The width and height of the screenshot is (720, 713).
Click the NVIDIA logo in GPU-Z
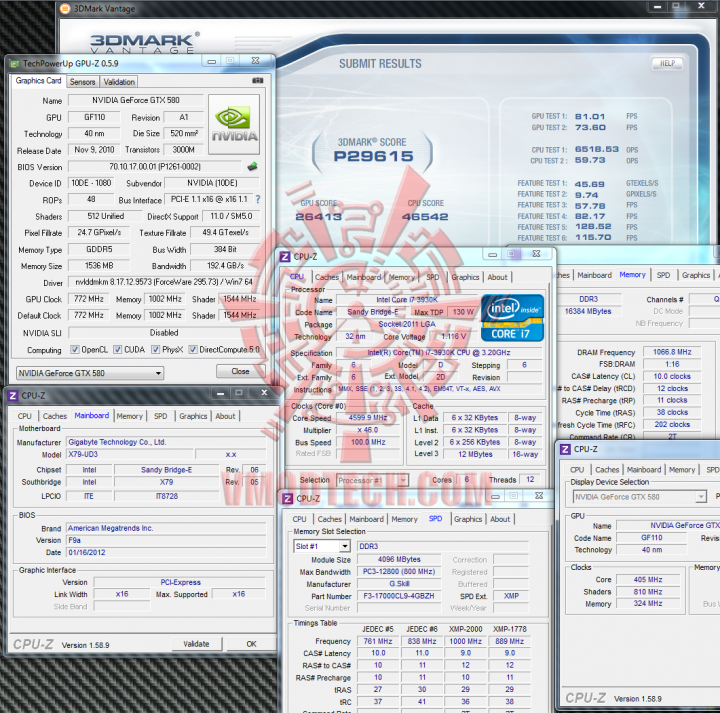(234, 124)
